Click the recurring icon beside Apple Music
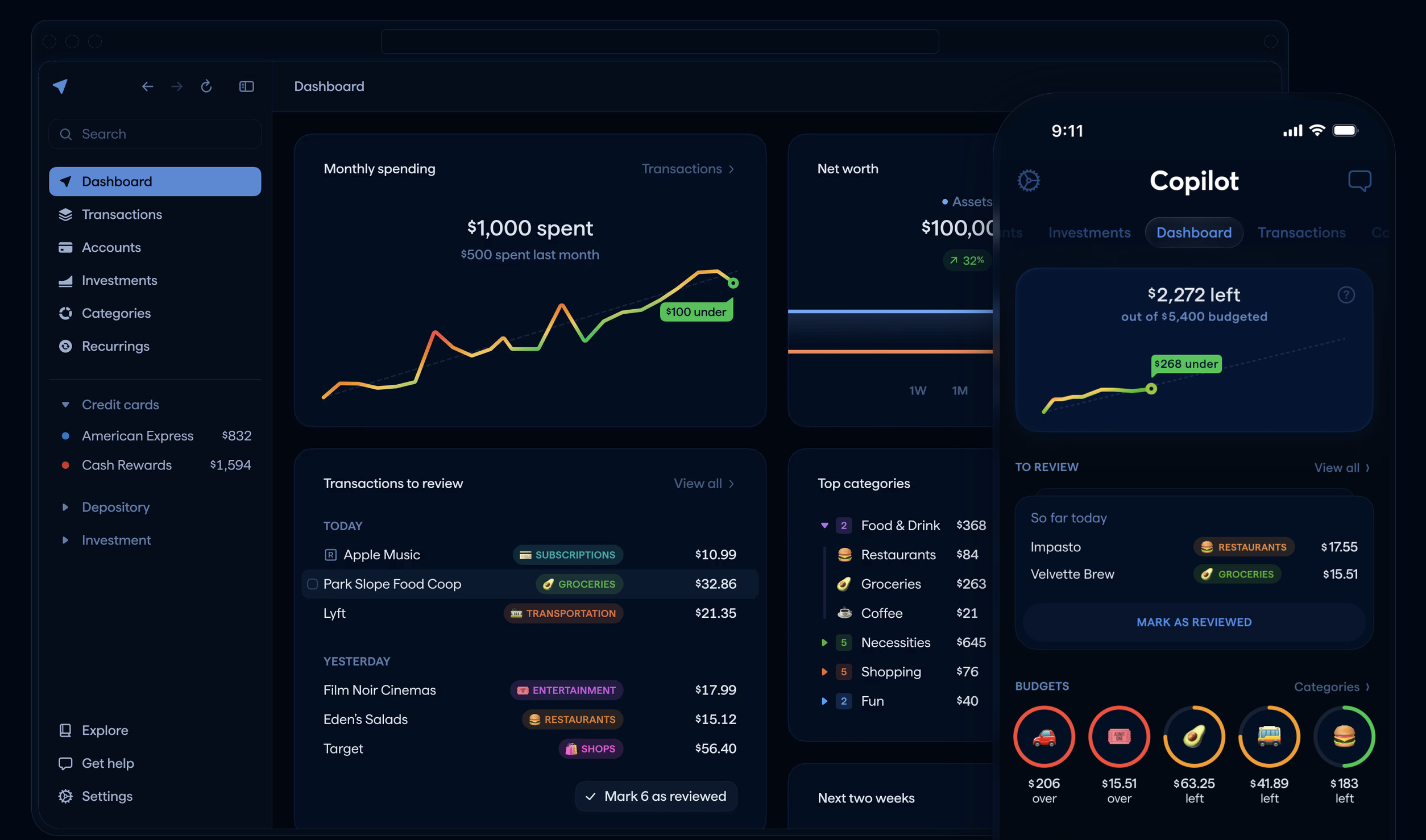1426x840 pixels. (x=330, y=555)
